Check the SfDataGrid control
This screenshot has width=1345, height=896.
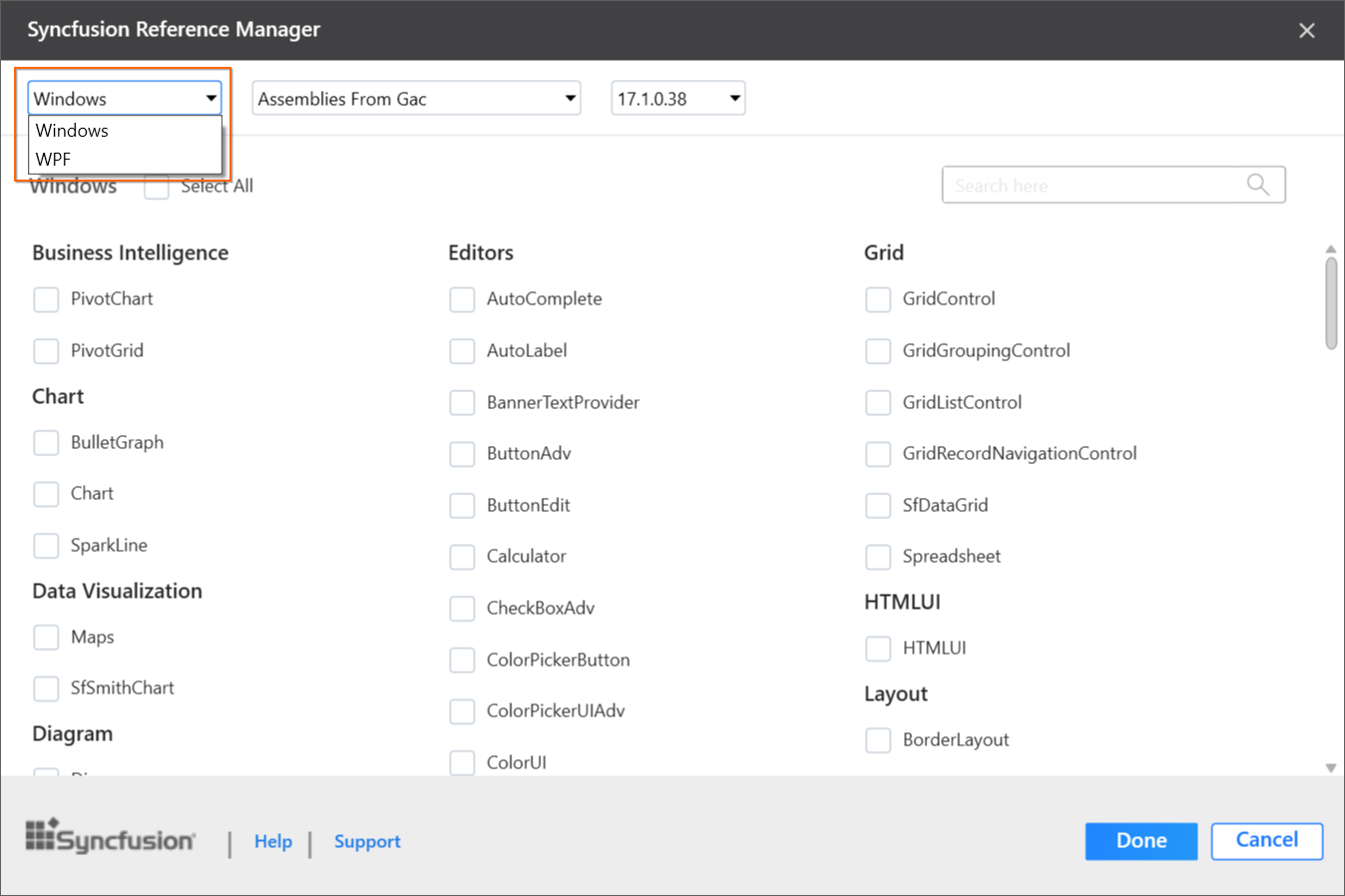coord(878,506)
